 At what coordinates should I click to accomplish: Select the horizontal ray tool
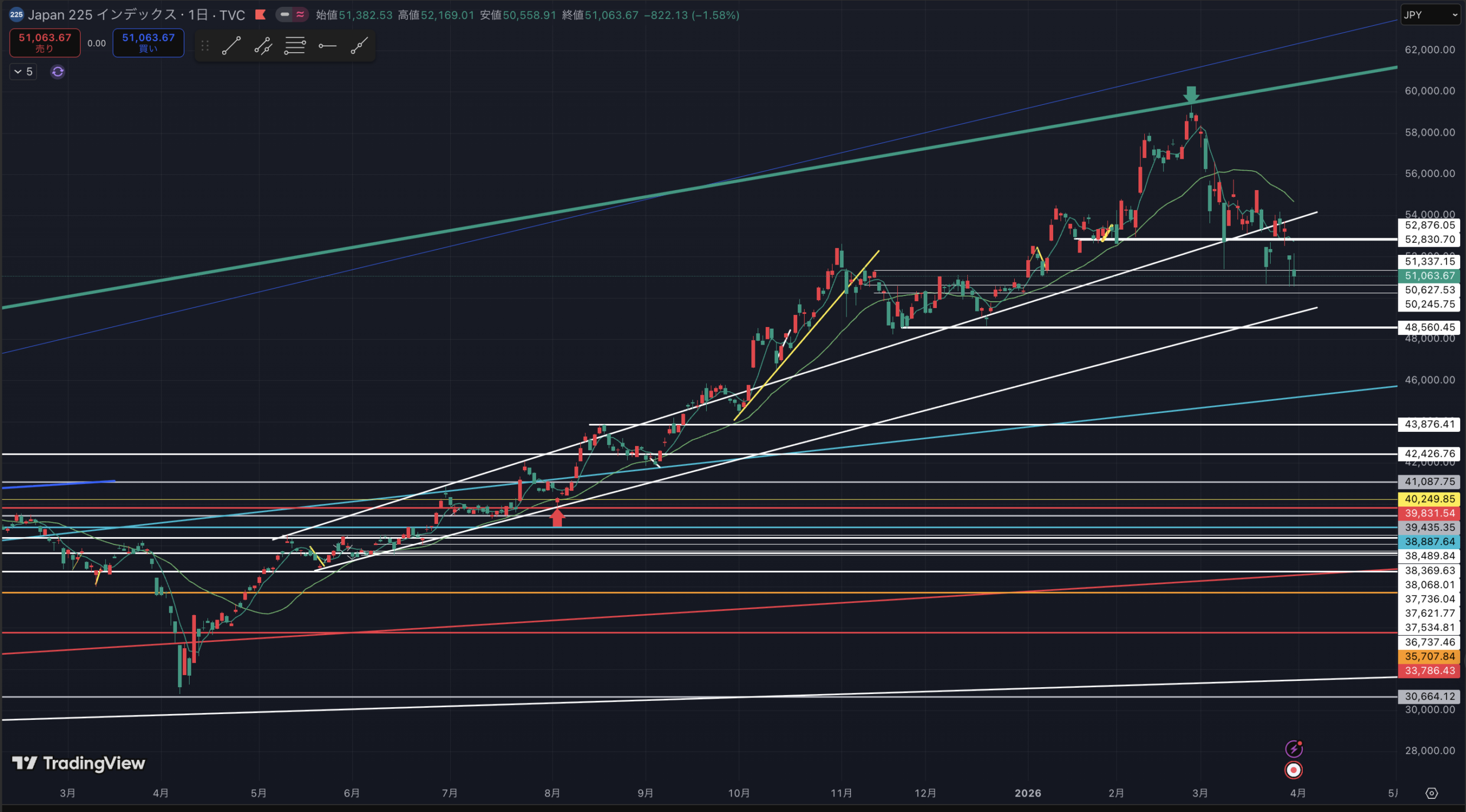(327, 45)
